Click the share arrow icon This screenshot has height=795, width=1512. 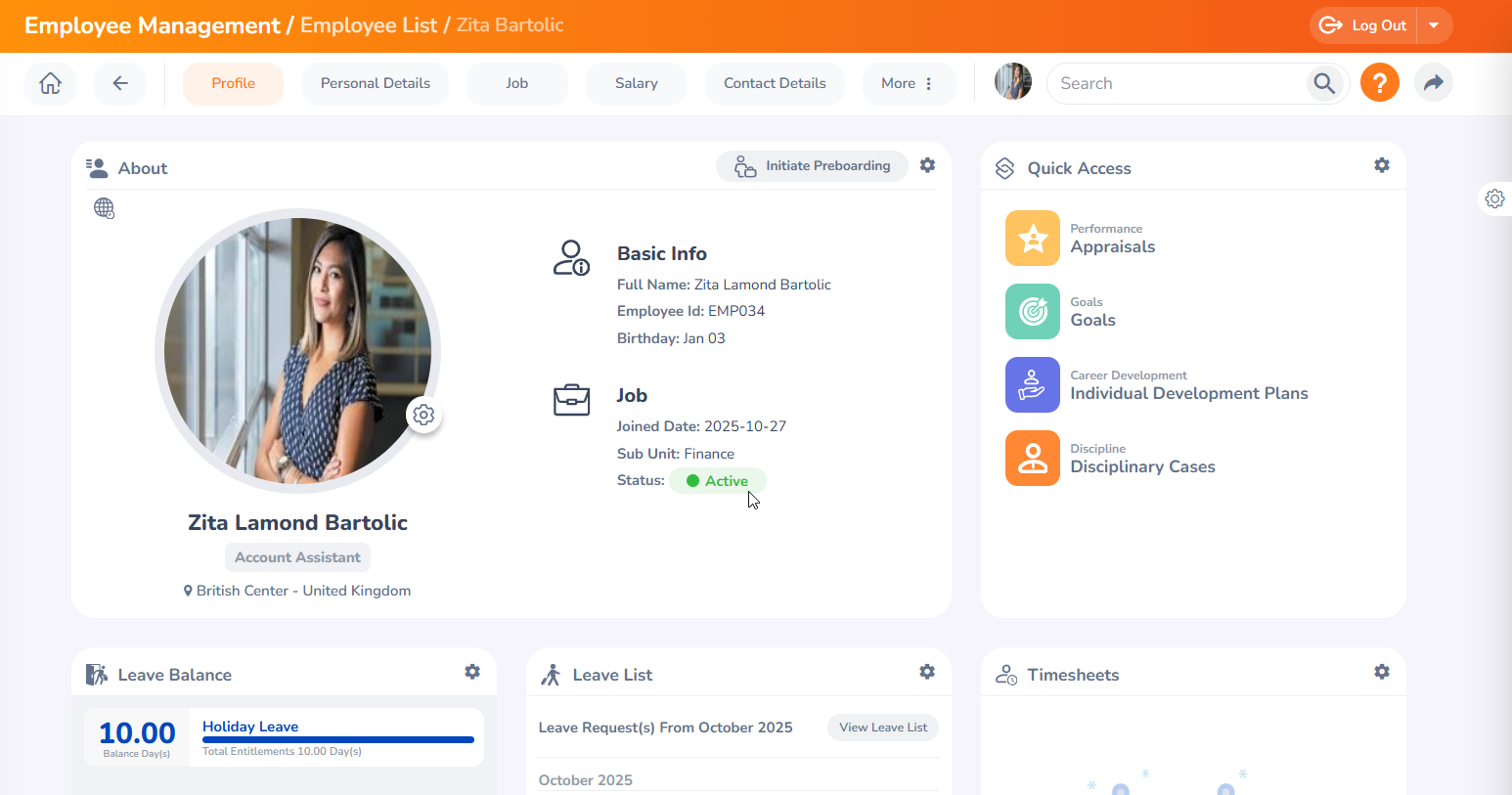[1433, 83]
